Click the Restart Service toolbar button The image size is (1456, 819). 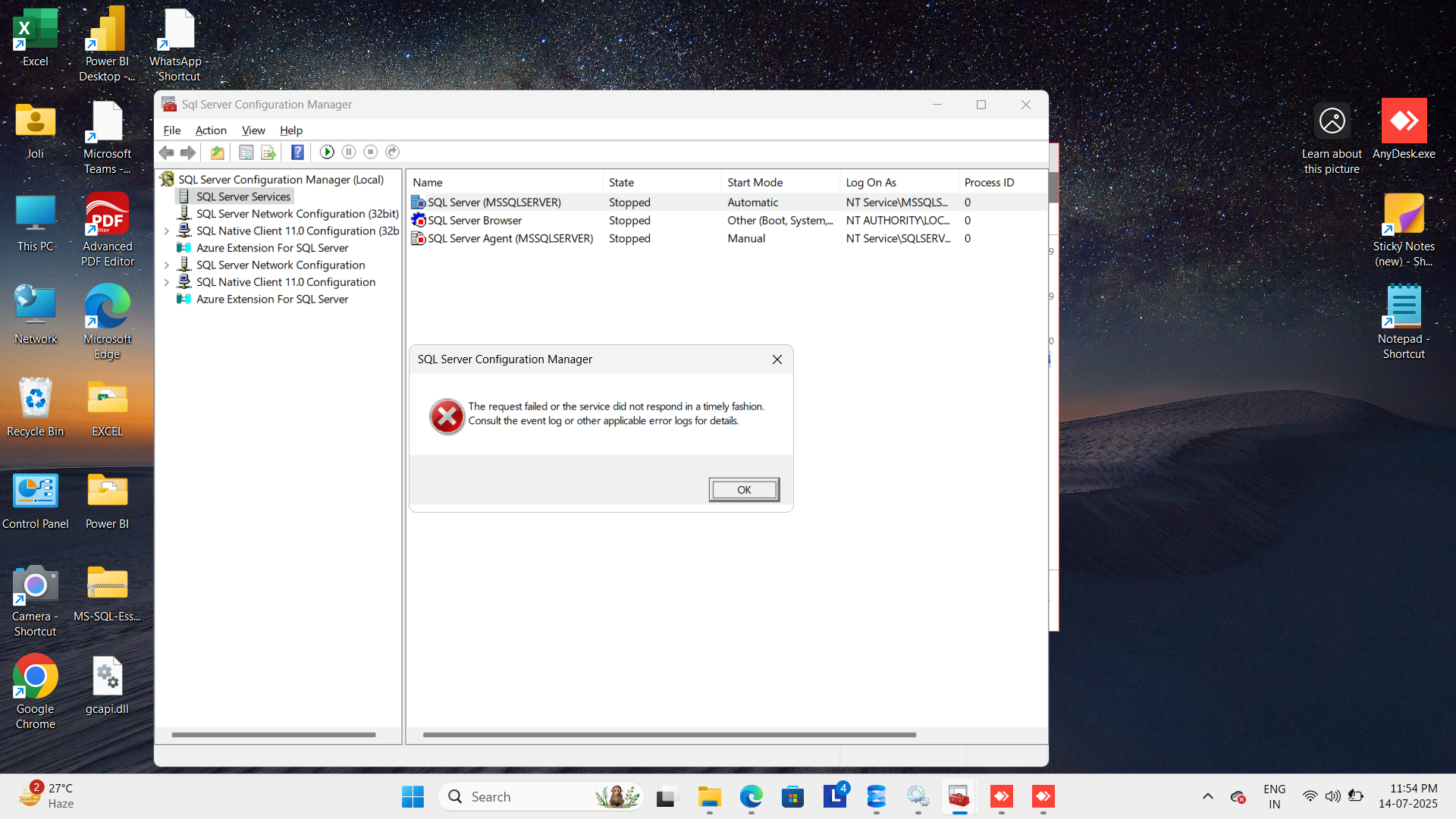click(x=392, y=152)
